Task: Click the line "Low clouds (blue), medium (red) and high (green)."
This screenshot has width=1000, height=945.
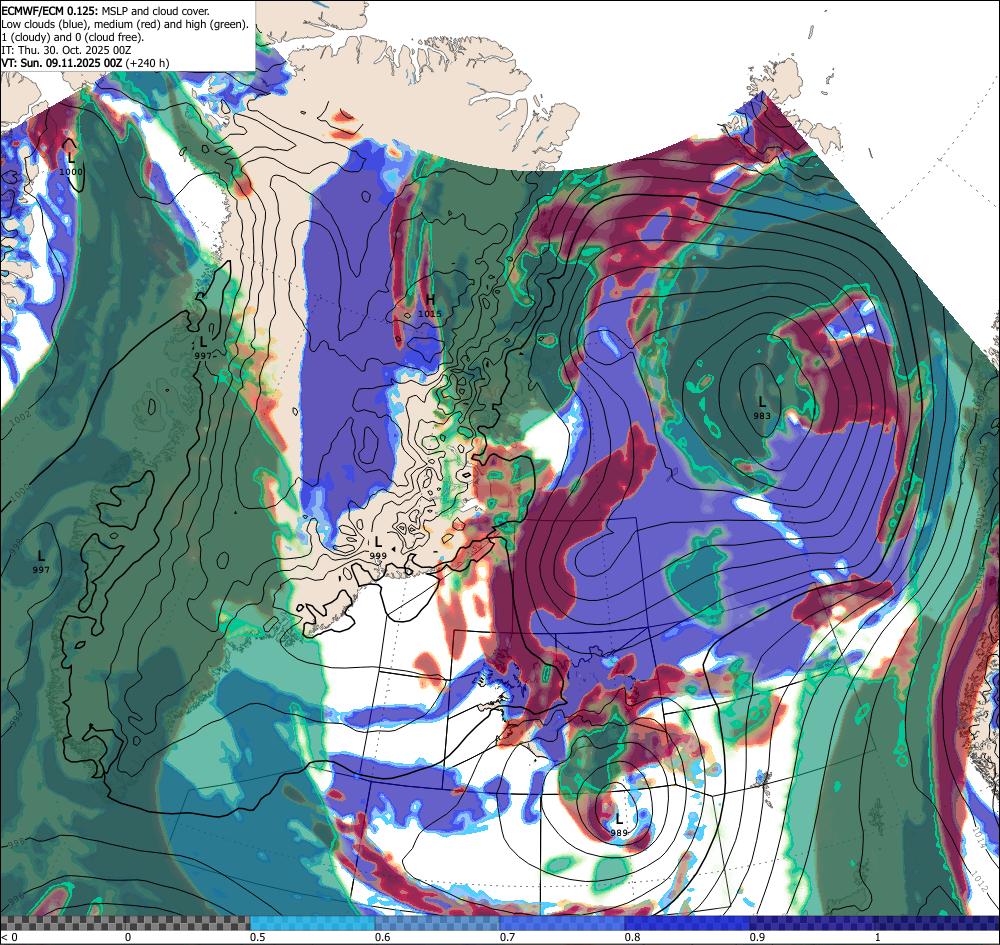Action: (125, 24)
